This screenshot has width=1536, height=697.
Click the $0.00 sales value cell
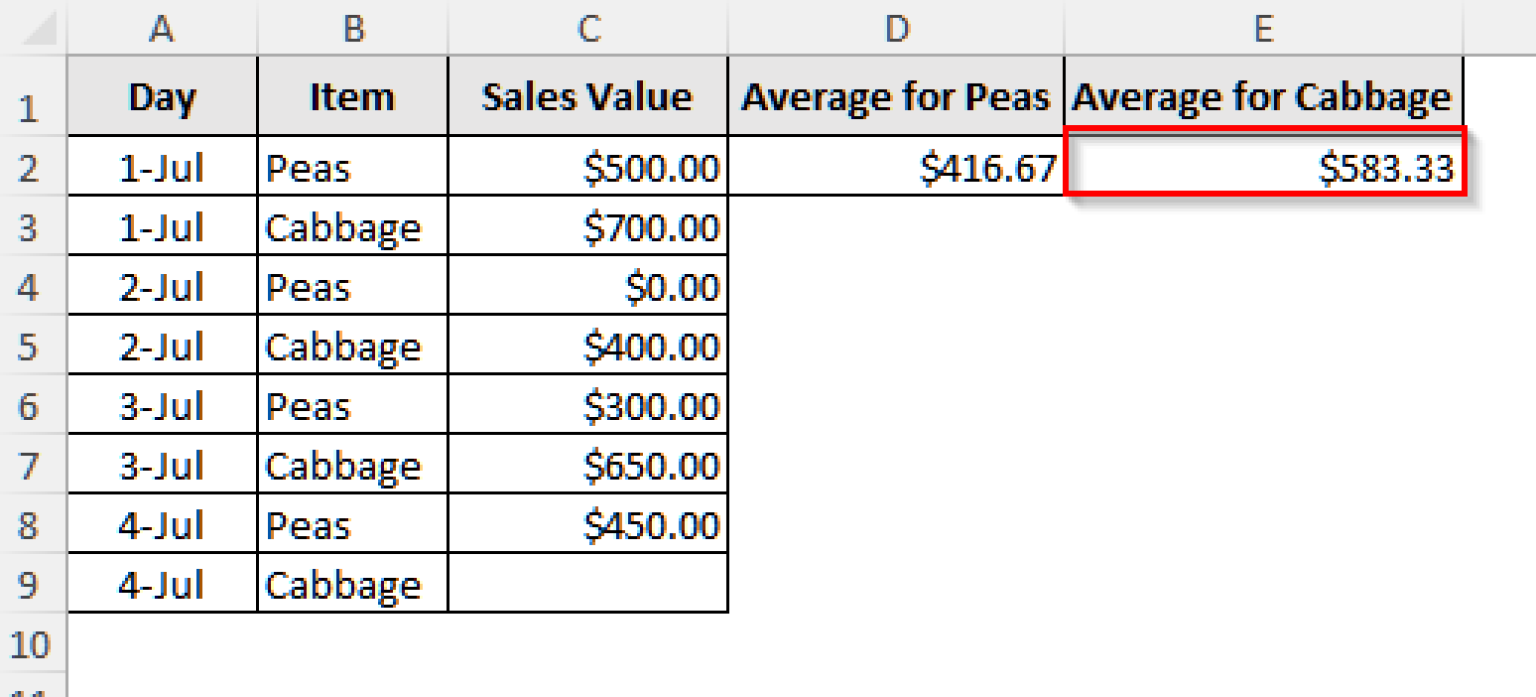coord(588,286)
